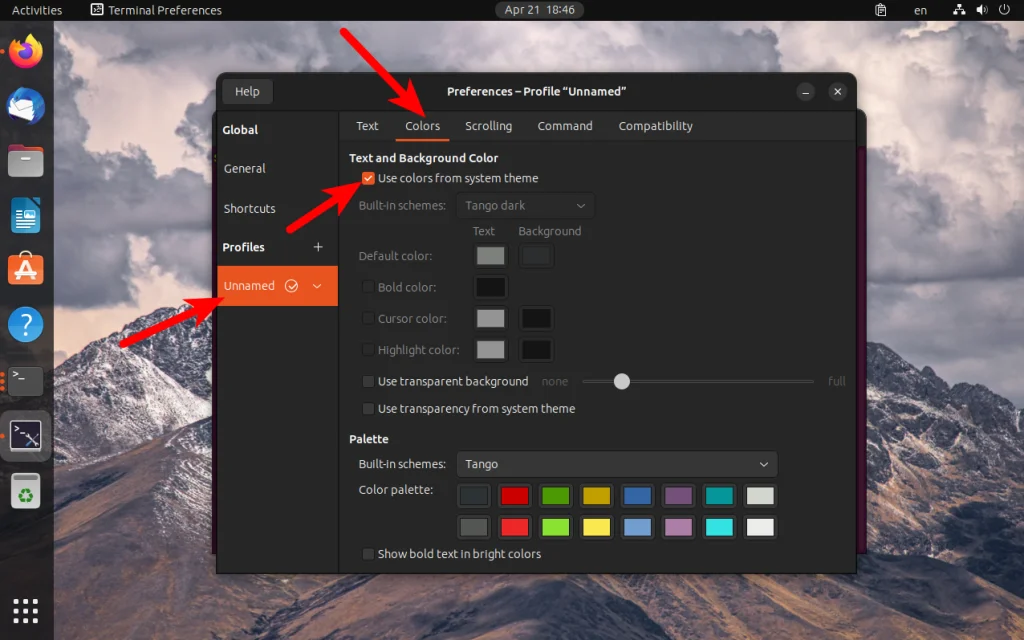Open LibreOffice Writer from the dock
Viewport: 1024px width, 640px height.
point(25,215)
